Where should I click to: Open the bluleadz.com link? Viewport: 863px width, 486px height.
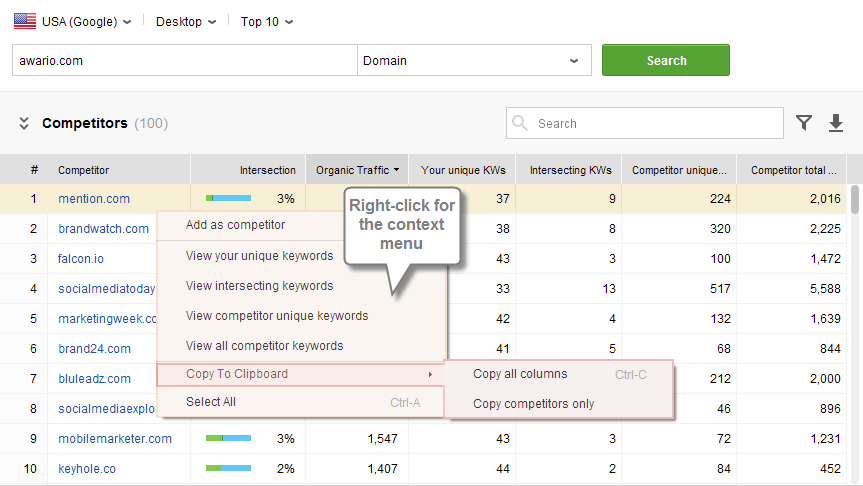pos(95,379)
